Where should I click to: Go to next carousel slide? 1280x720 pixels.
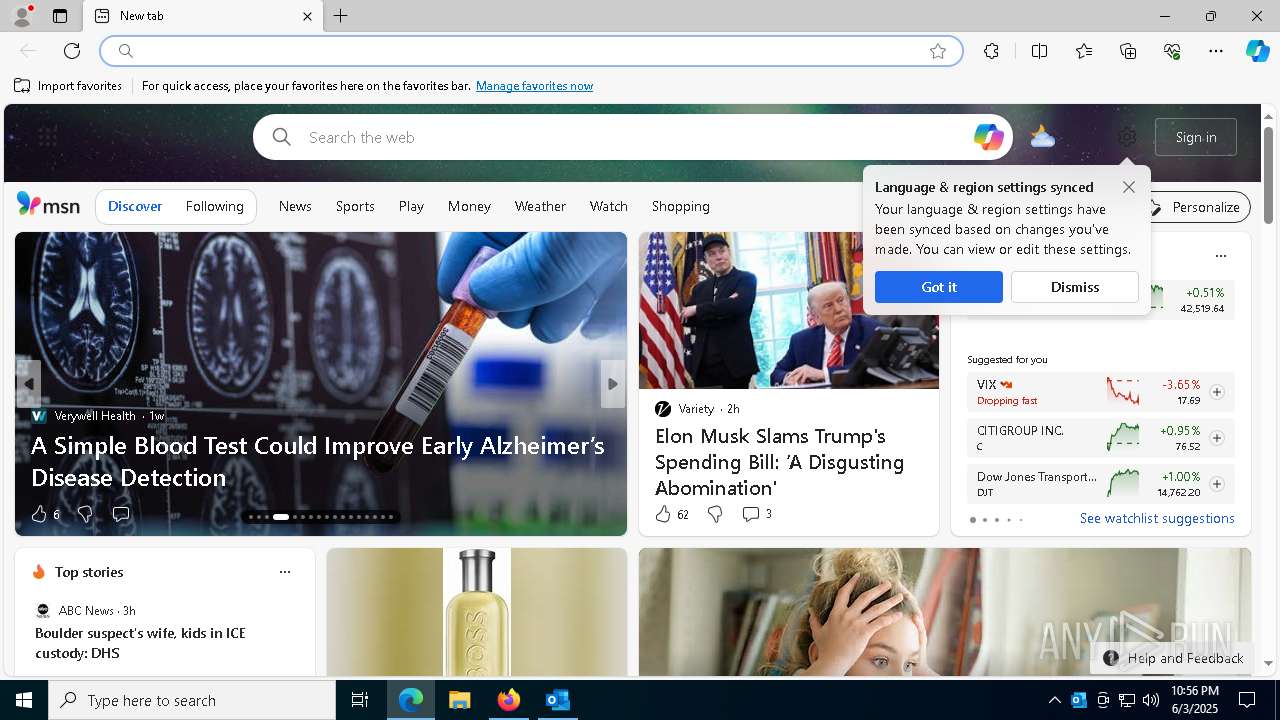tap(613, 384)
